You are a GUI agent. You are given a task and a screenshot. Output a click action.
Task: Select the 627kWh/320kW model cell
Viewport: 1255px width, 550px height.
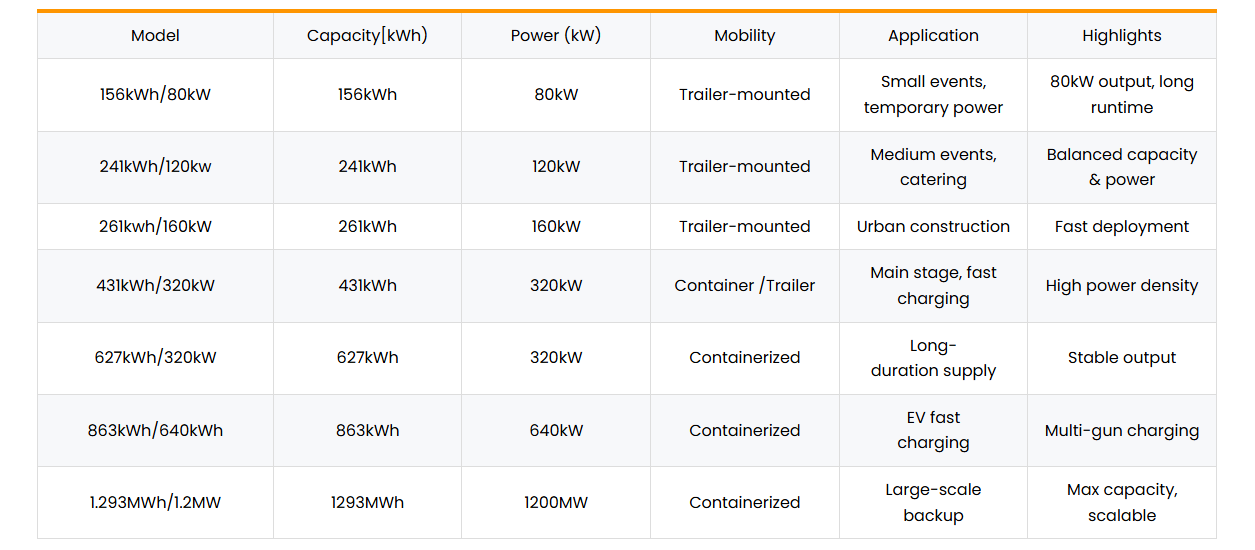(x=155, y=358)
